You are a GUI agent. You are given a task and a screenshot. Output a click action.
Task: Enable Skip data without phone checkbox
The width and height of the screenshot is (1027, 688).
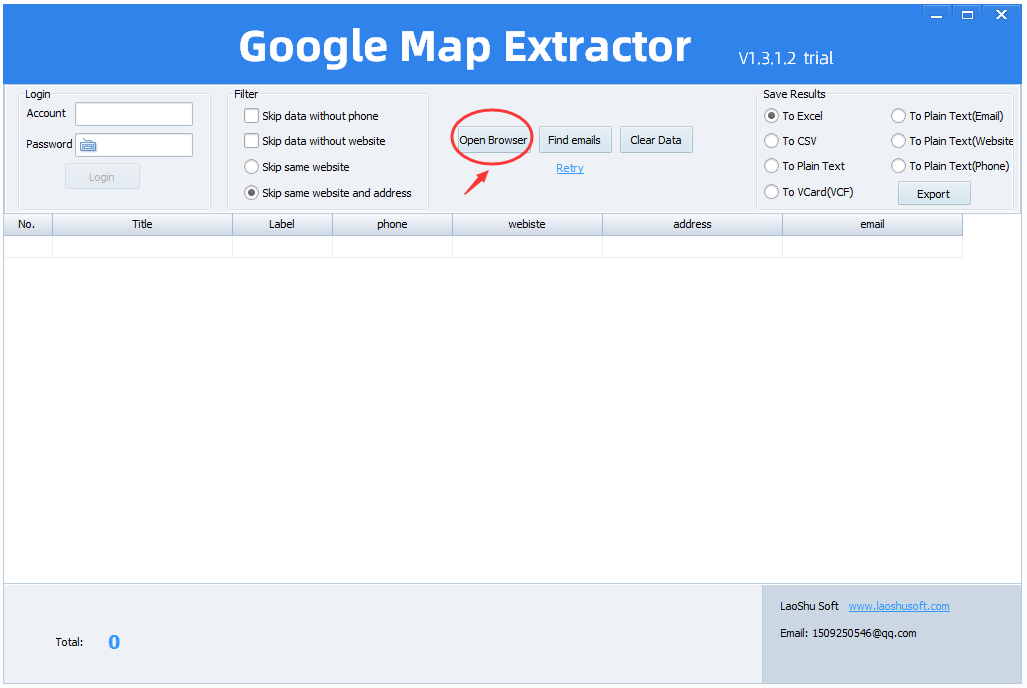coord(252,116)
